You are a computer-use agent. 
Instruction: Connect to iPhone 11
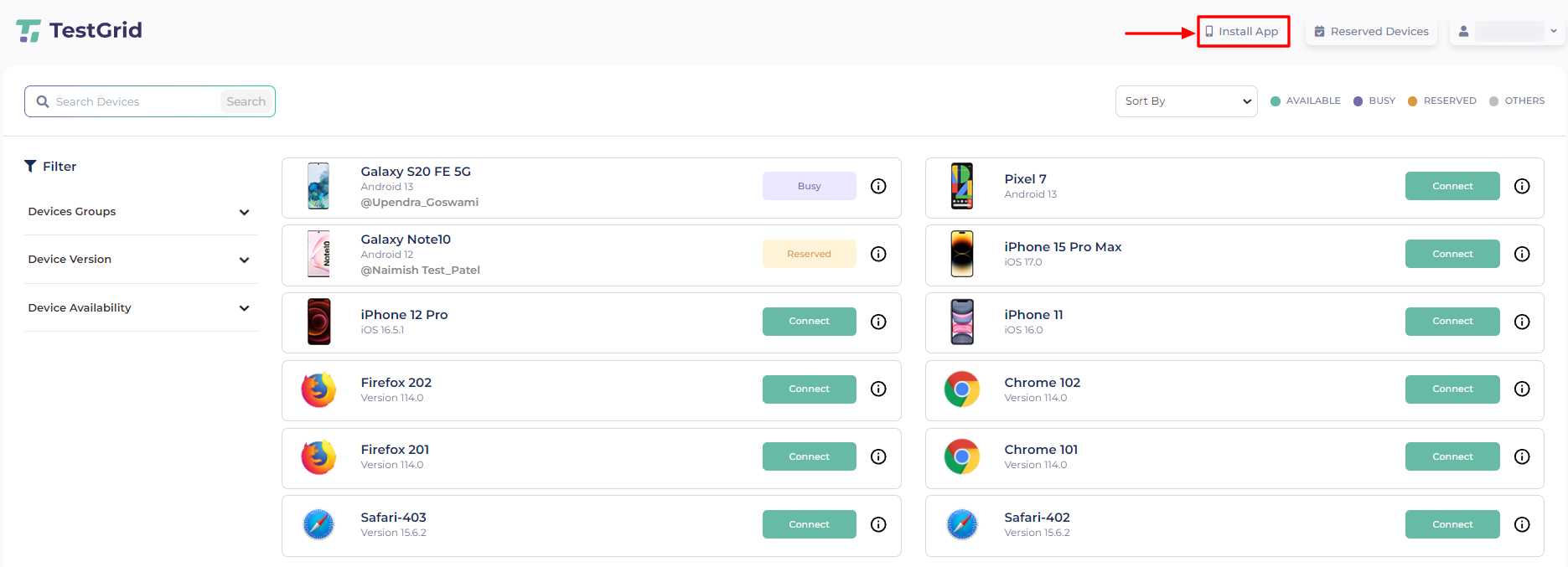(1452, 322)
